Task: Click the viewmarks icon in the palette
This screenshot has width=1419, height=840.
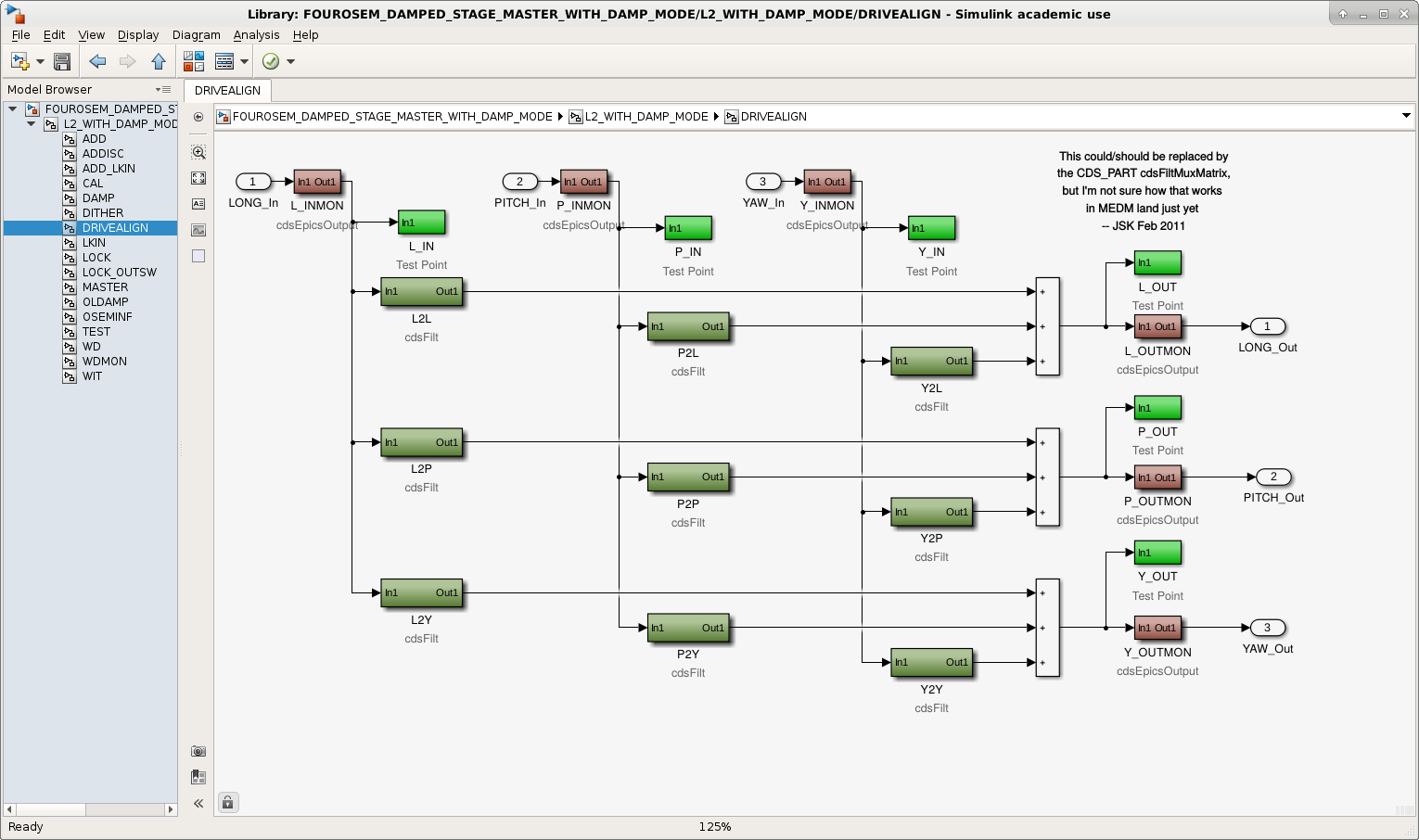Action: point(198,777)
